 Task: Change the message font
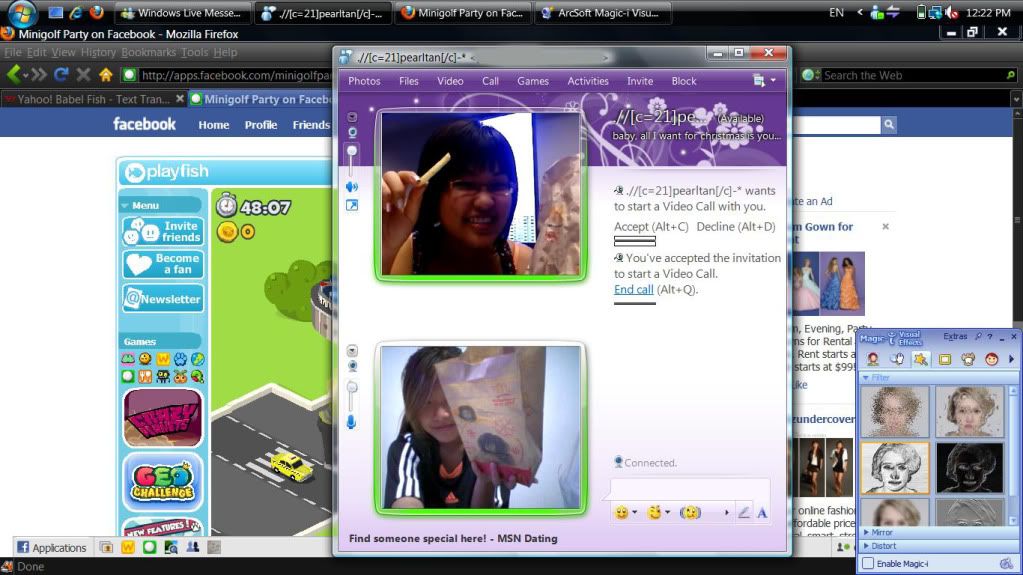[762, 512]
